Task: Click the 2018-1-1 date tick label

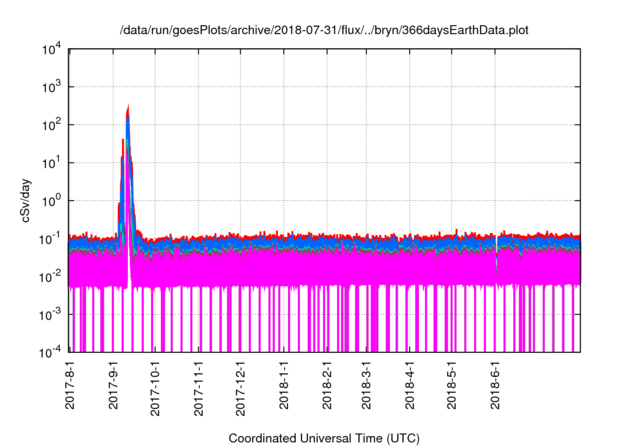Action: point(284,385)
